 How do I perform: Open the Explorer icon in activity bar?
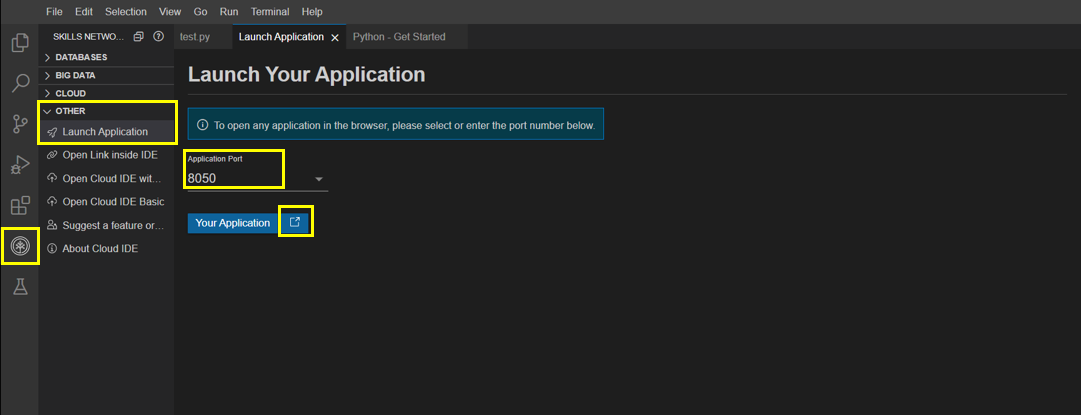pyautogui.click(x=19, y=43)
